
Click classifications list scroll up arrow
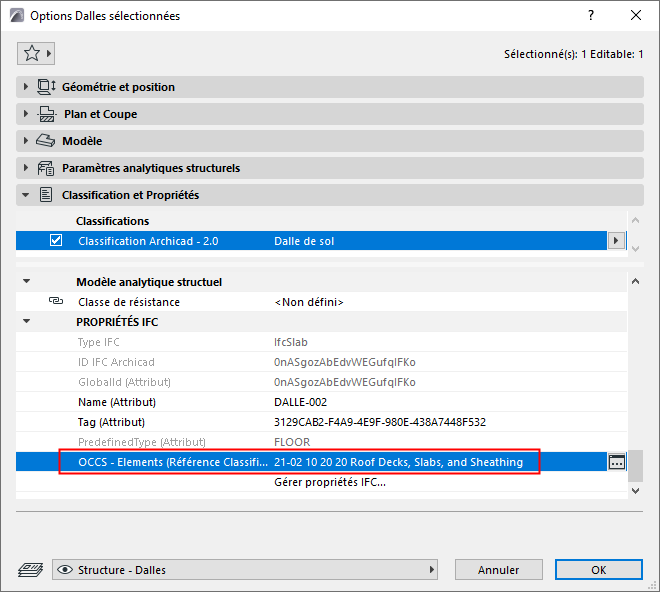[x=636, y=220]
